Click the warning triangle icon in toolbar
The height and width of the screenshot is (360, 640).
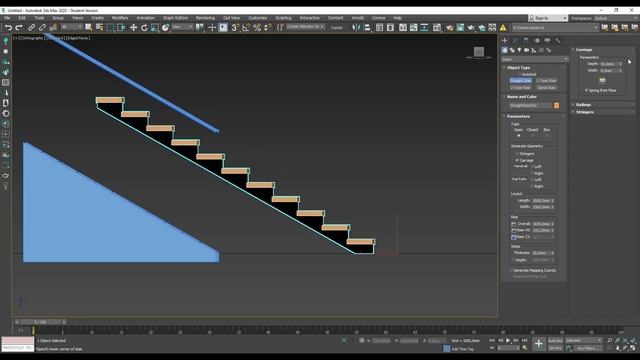503,28
